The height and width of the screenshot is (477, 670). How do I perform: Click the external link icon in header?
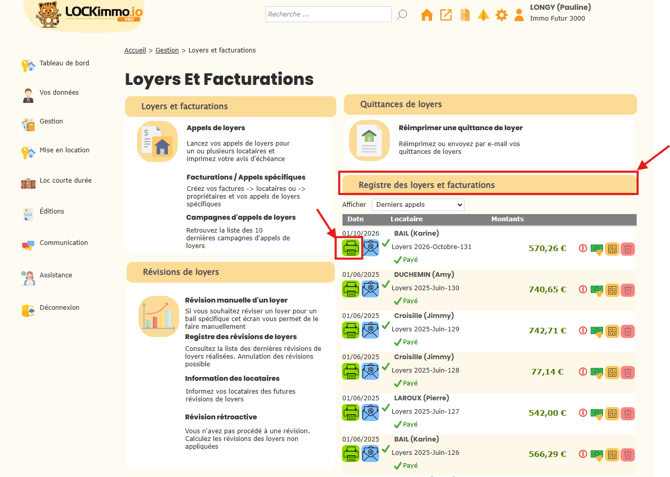[446, 15]
